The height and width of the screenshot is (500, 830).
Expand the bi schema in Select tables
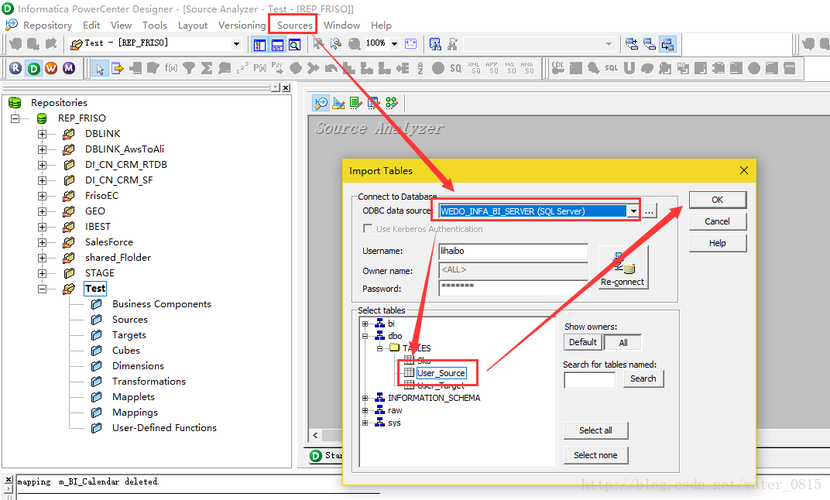pyautogui.click(x=365, y=324)
